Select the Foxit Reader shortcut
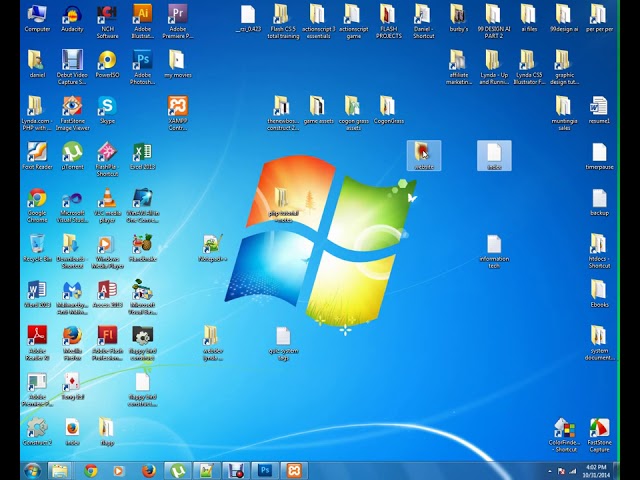640x480 pixels. [37, 156]
